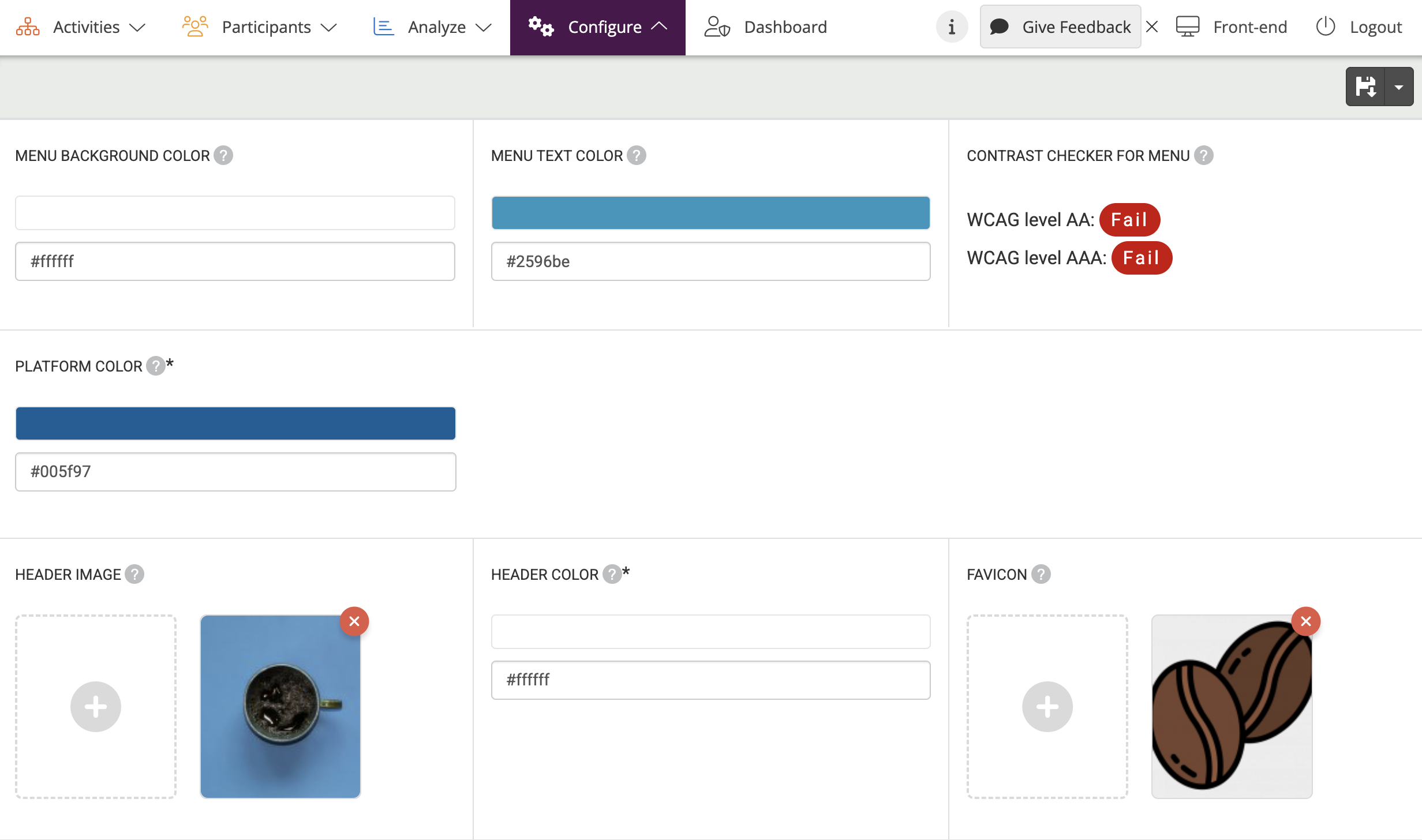
Task: Dismiss the Give Feedback button via X
Action: click(x=1152, y=27)
